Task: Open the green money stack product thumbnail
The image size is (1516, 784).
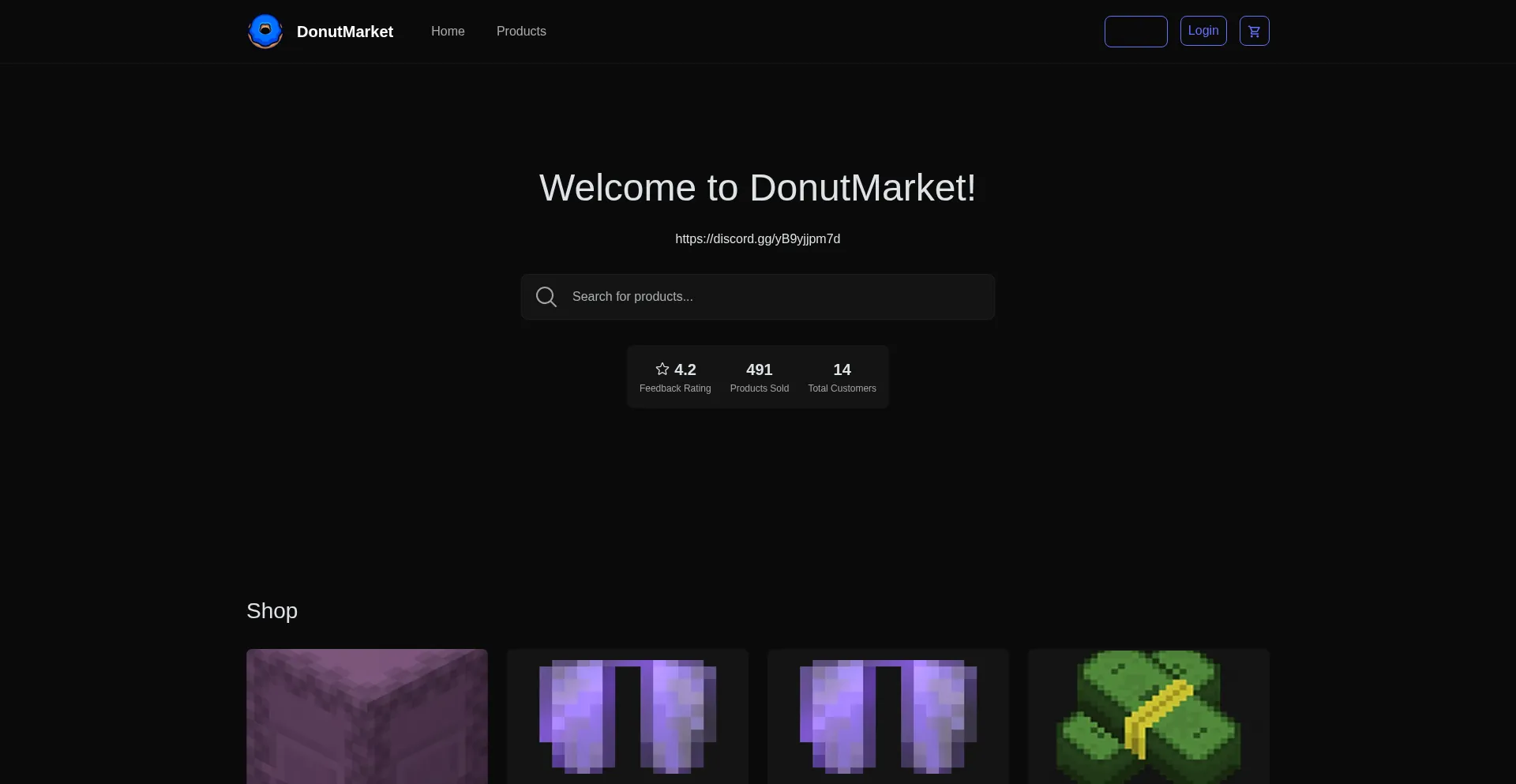Action: point(1149,716)
